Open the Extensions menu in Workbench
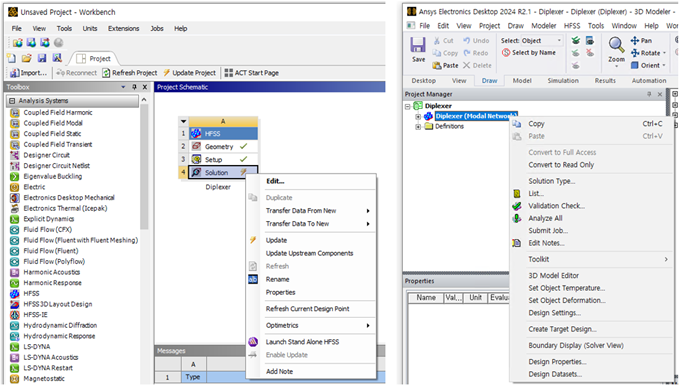Viewport: 685px width, 390px height. (x=124, y=28)
